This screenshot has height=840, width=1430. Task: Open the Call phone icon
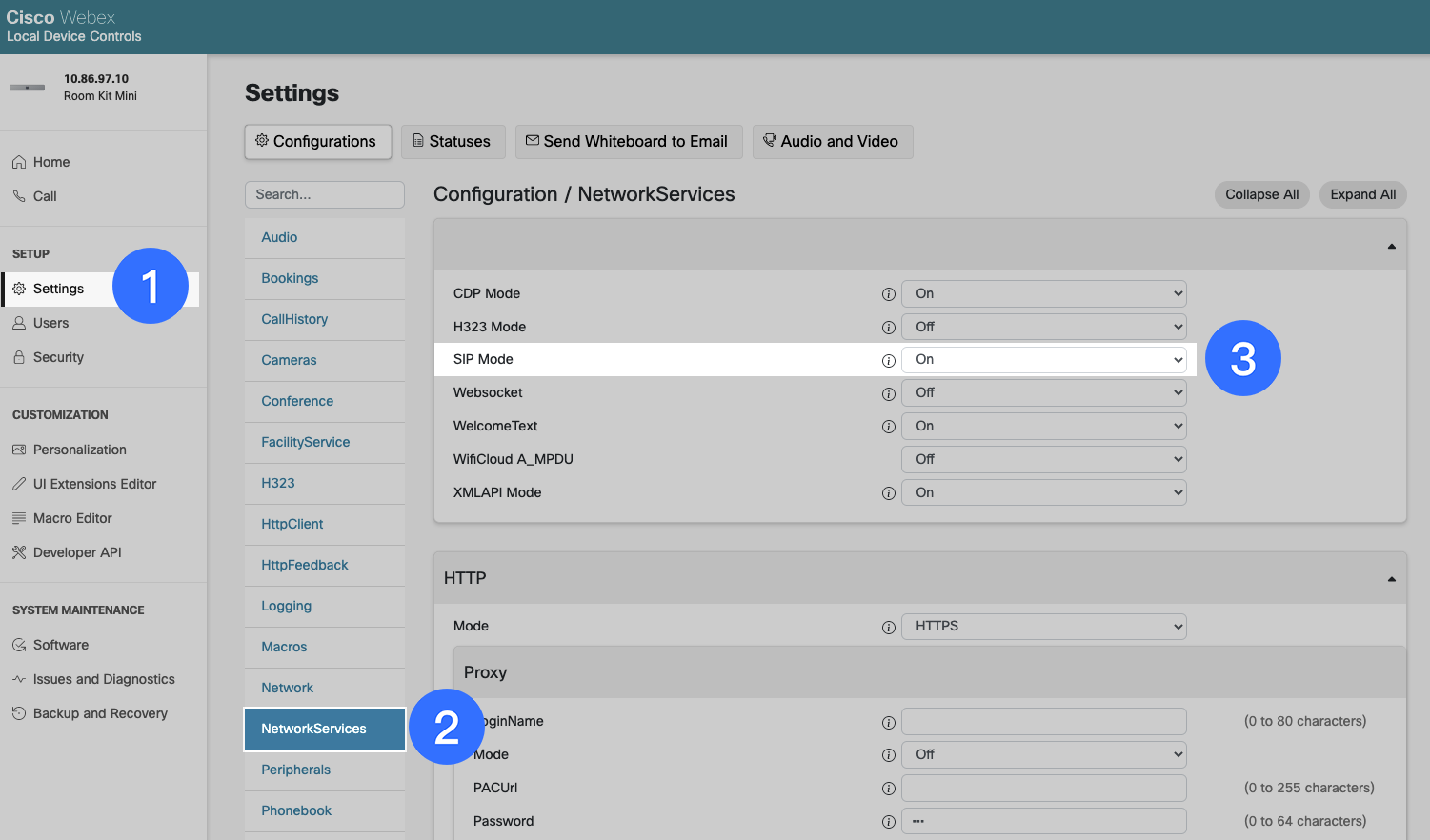tap(21, 196)
